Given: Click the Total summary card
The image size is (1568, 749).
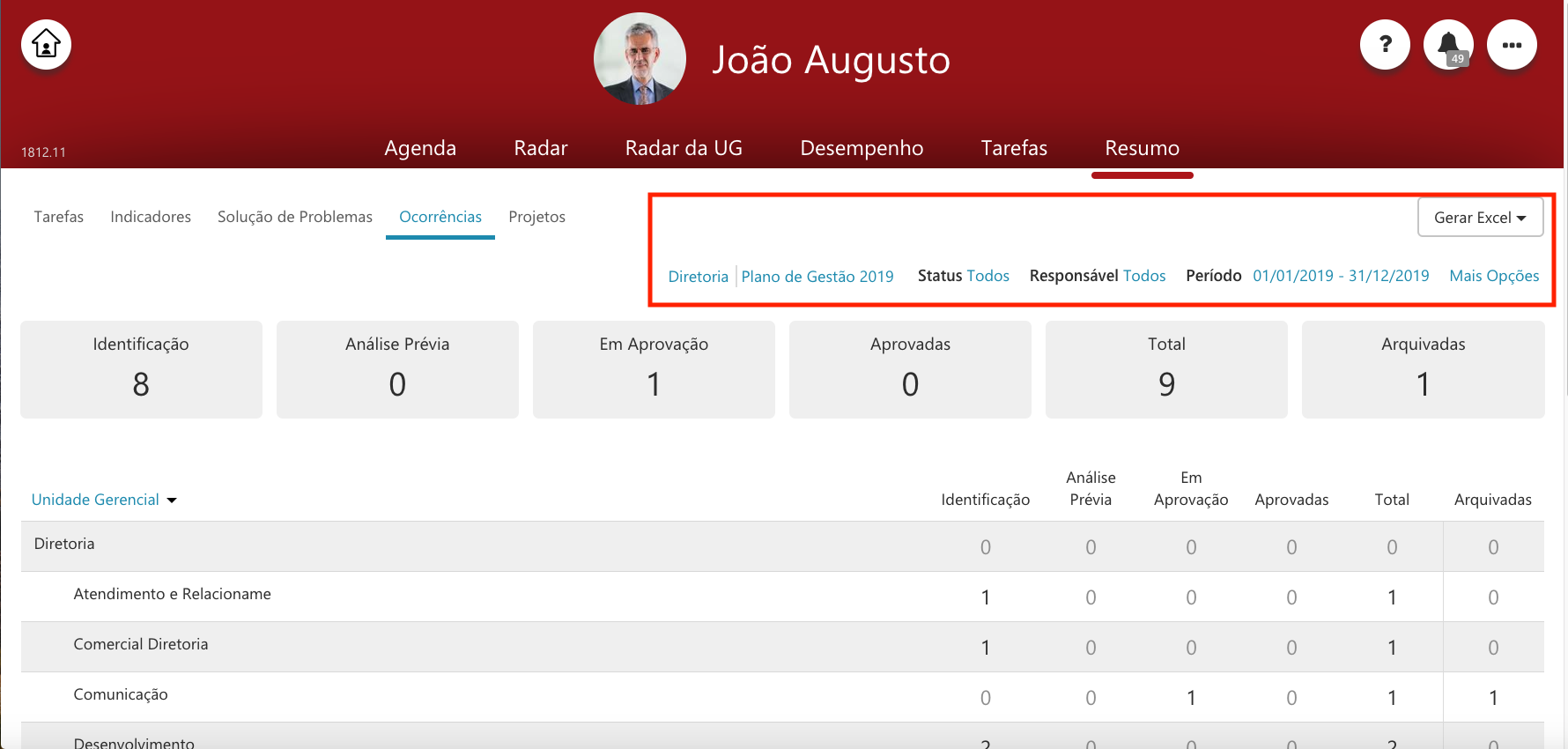Looking at the screenshot, I should (x=1166, y=369).
